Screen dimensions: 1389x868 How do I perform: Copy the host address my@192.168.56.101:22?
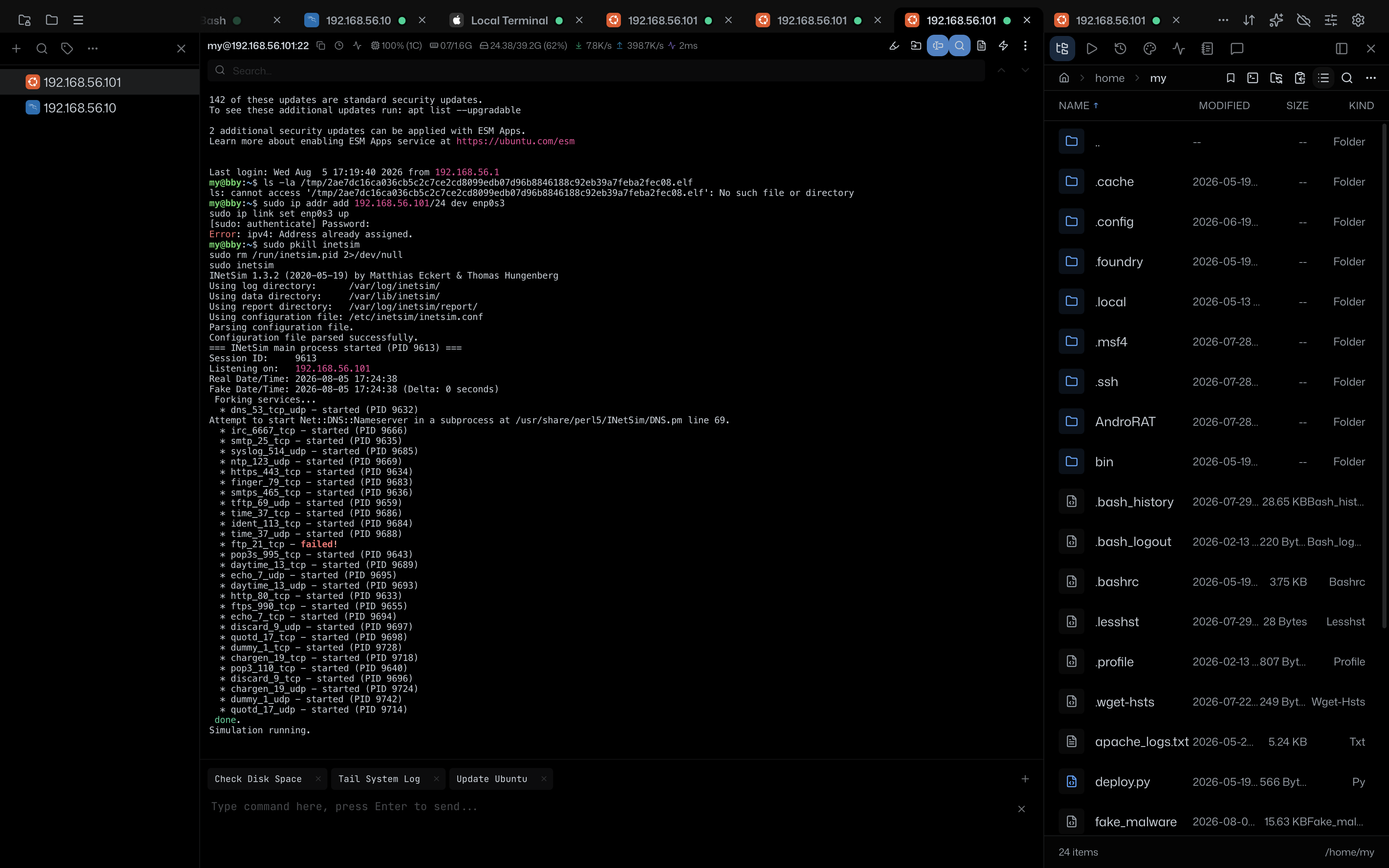pyautogui.click(x=321, y=45)
